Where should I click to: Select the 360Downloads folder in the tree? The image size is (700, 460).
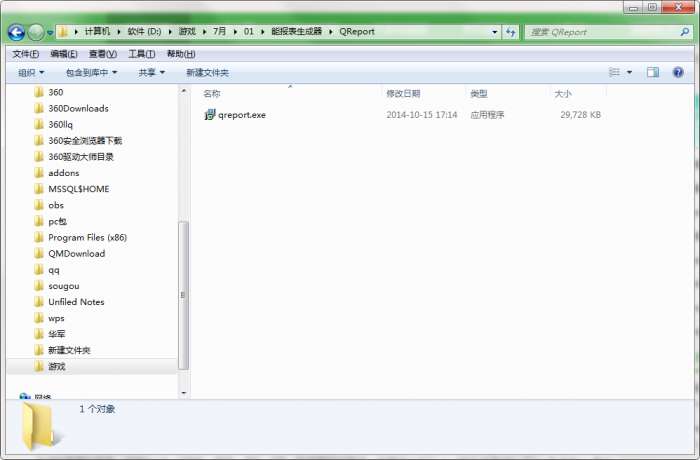[78, 109]
